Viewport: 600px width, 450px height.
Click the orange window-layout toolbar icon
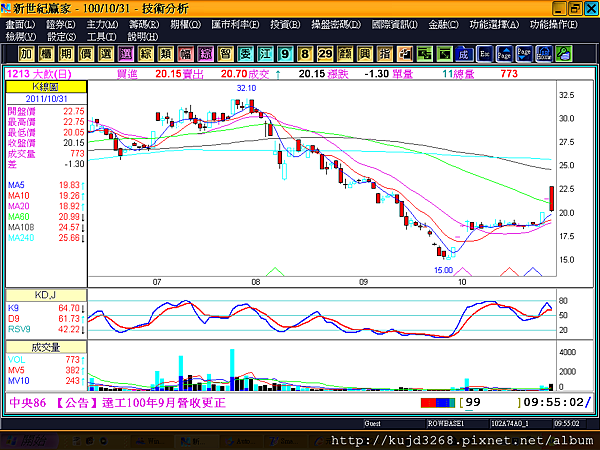coord(404,54)
